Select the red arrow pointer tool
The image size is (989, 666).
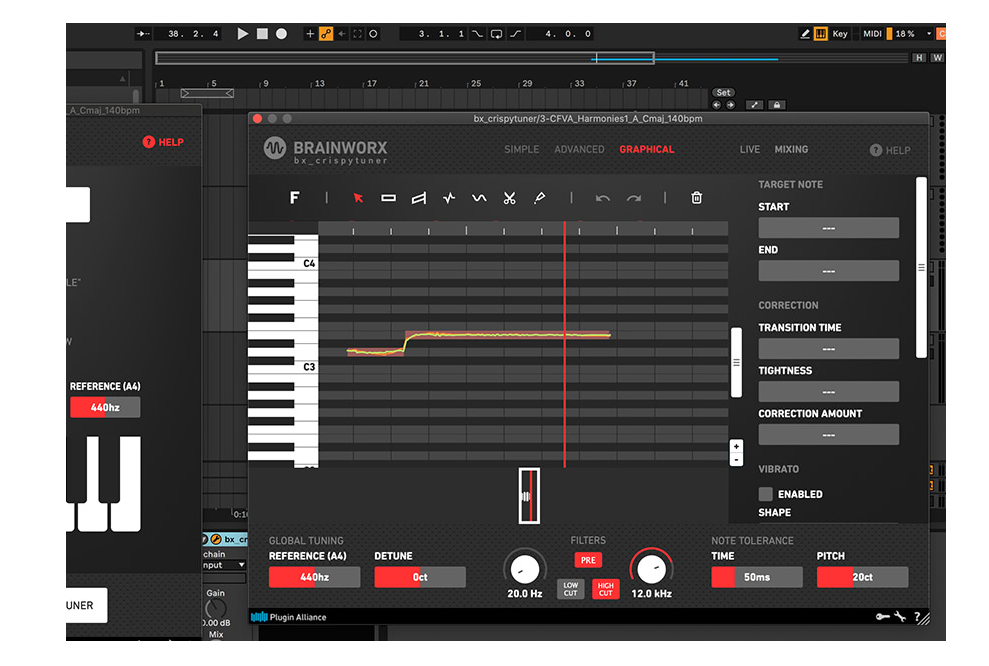(x=358, y=198)
